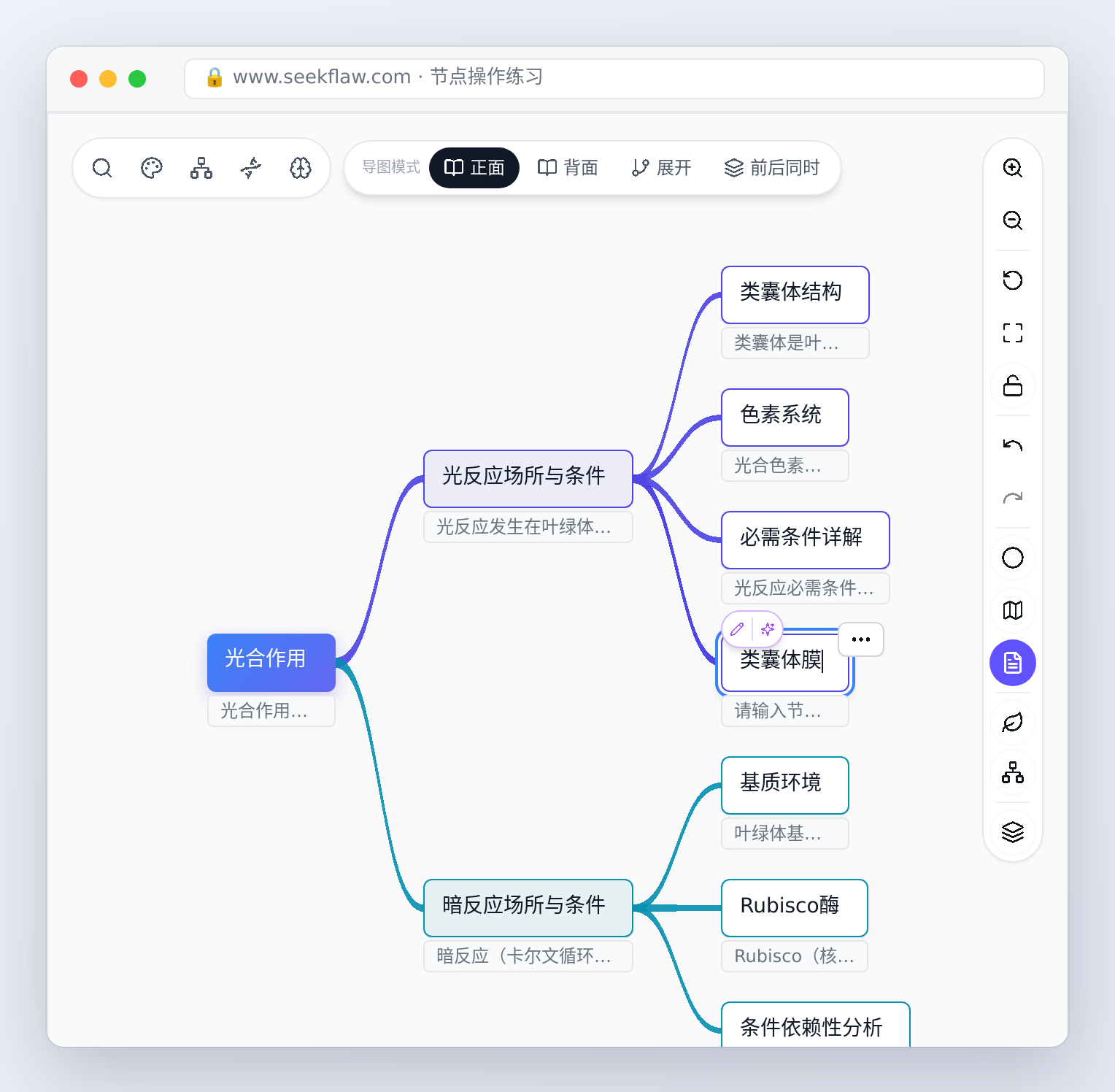This screenshot has width=1115, height=1092.
Task: Click the AI sparkle icon above 类囊体膜 node
Action: (x=768, y=628)
